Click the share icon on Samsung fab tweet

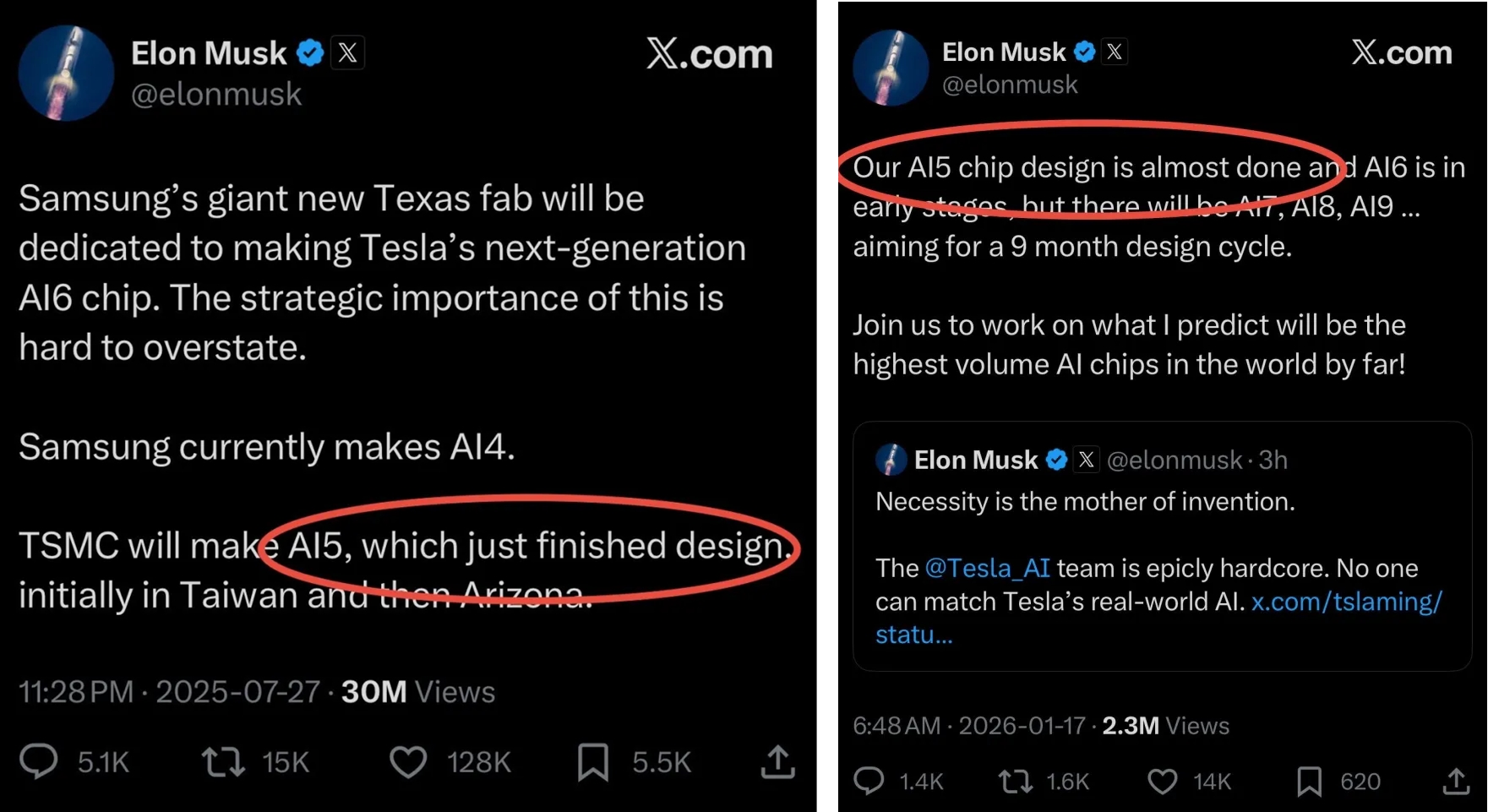[776, 761]
